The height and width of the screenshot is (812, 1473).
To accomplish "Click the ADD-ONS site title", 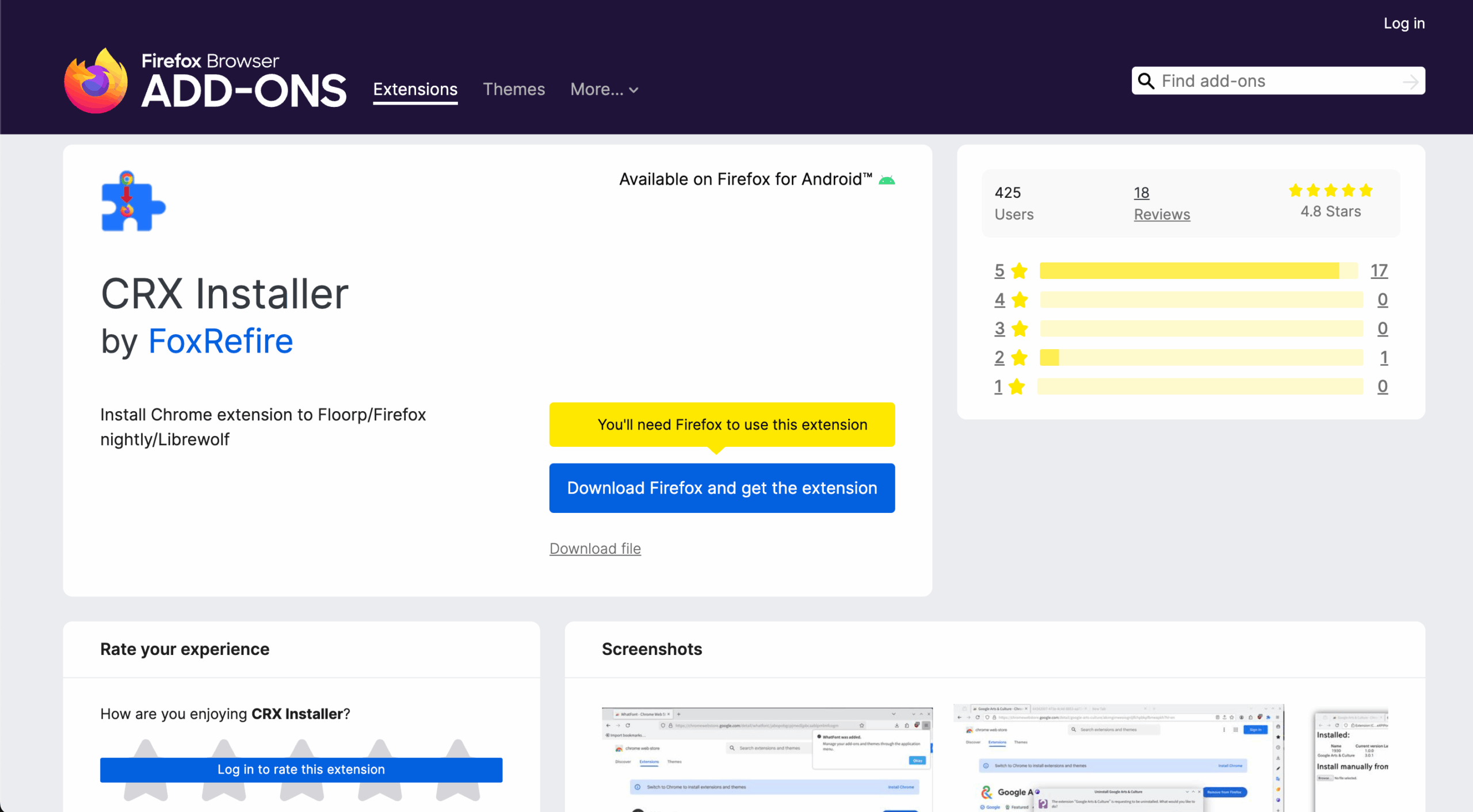I will pyautogui.click(x=244, y=91).
